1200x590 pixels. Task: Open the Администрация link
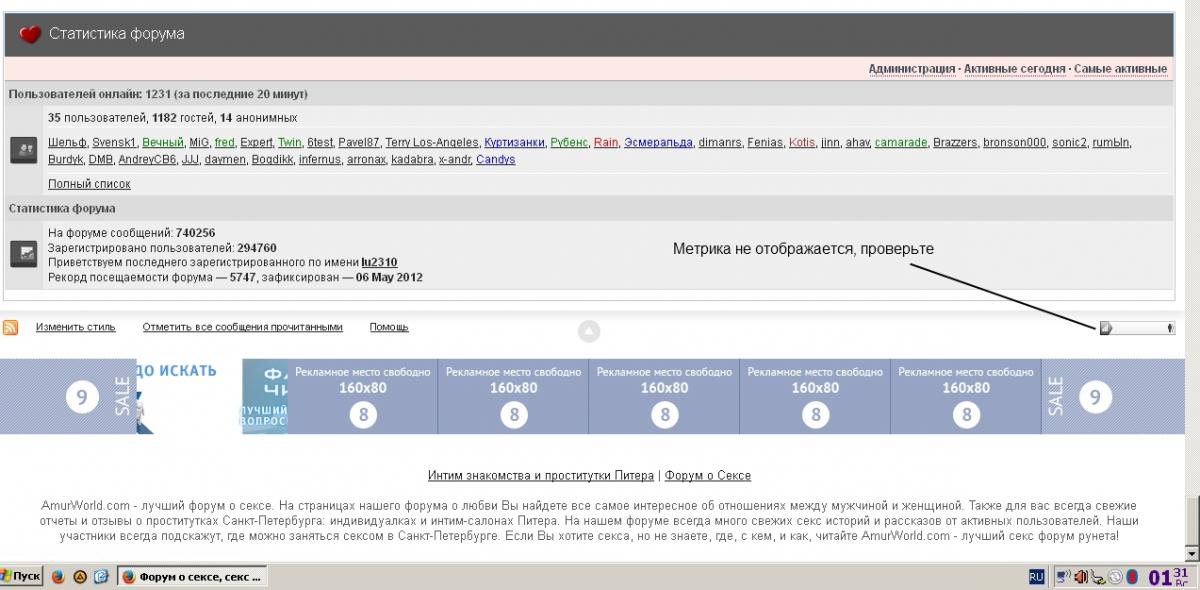pos(911,69)
